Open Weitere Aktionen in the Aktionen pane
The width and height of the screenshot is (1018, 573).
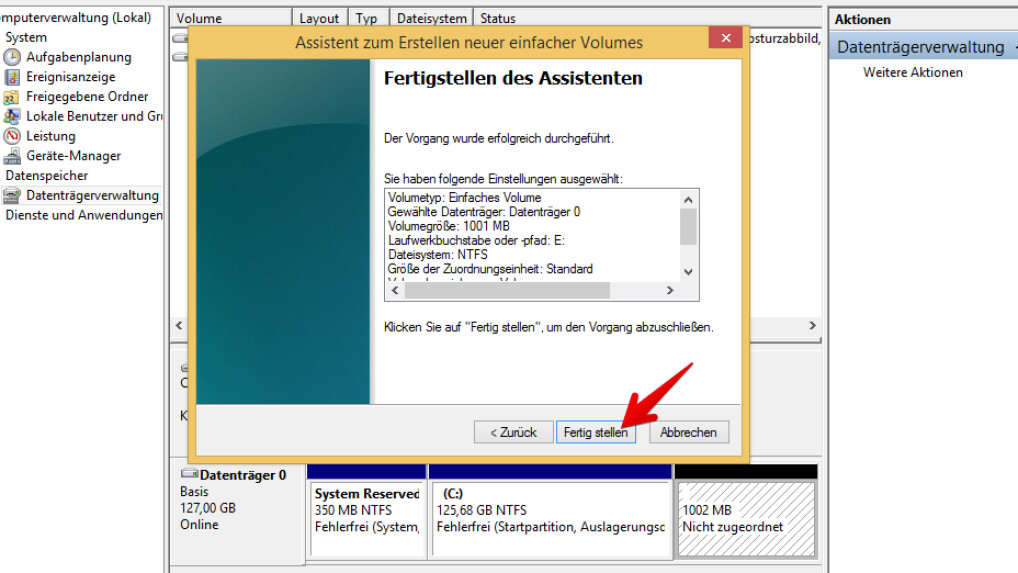(x=912, y=73)
